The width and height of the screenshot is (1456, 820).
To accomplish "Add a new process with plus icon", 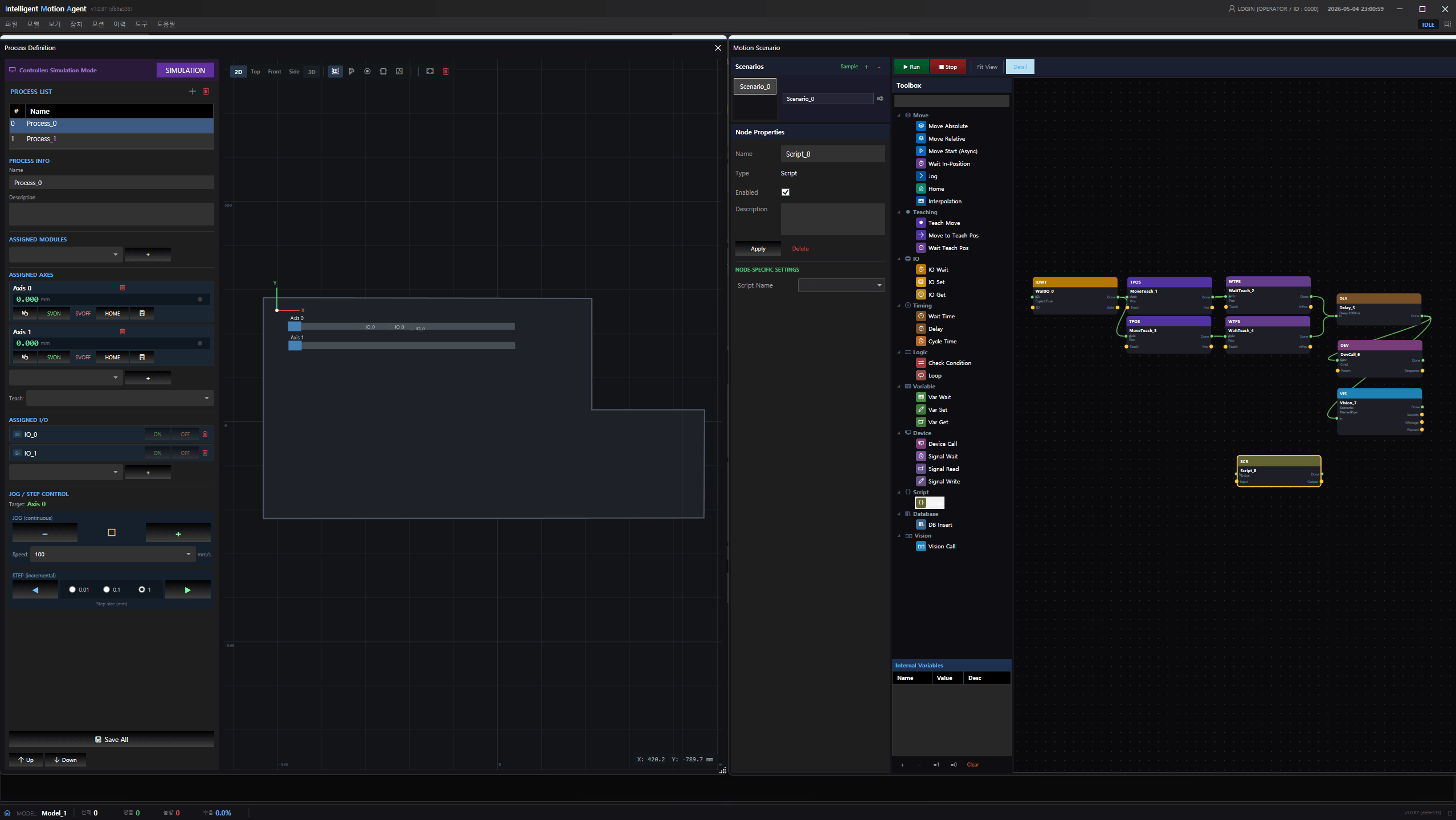I will tap(193, 91).
